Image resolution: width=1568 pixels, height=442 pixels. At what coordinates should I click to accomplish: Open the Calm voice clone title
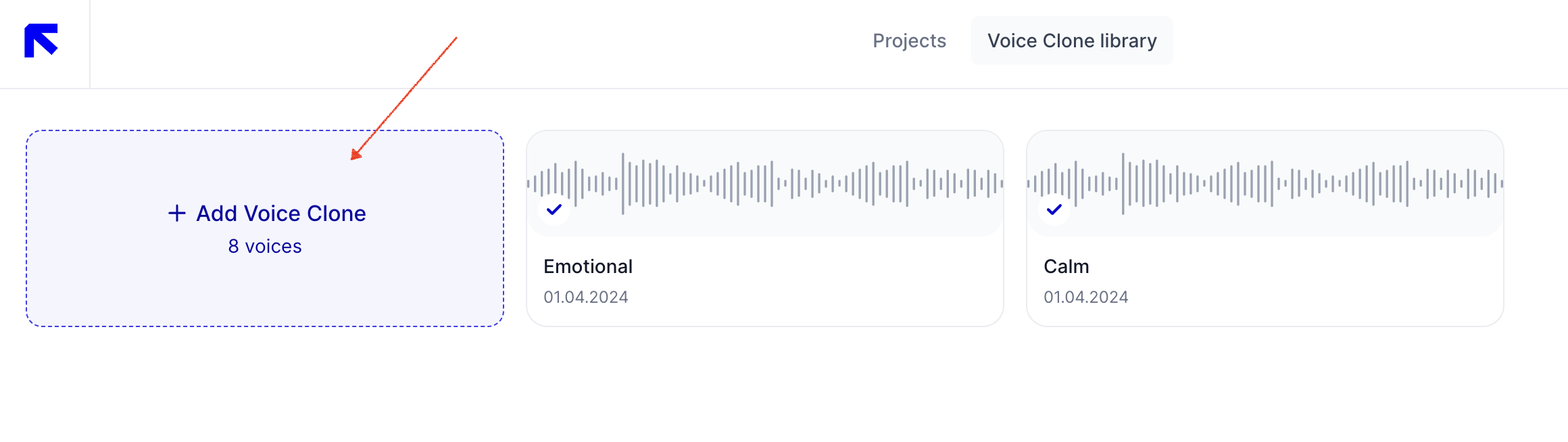tap(1067, 266)
